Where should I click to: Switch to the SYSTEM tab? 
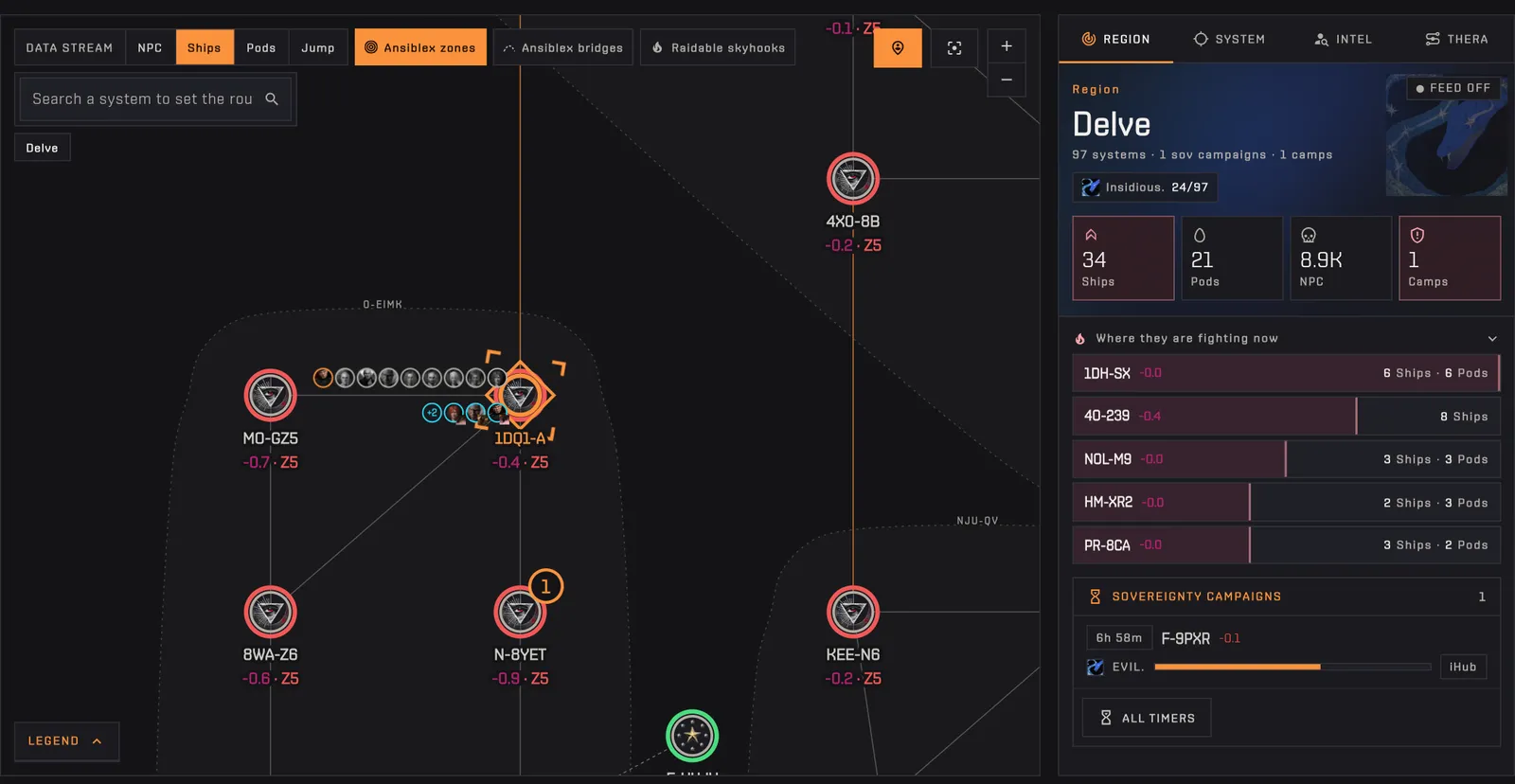coord(1229,39)
